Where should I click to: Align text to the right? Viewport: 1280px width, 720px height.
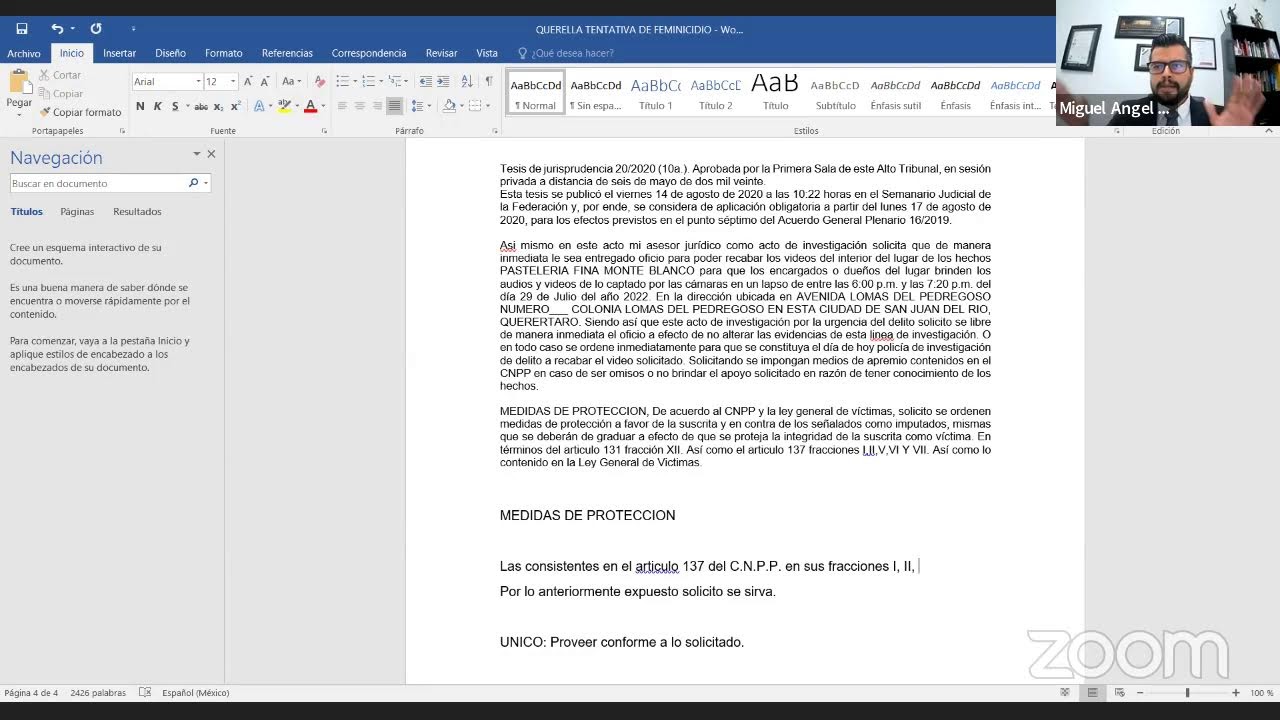tap(377, 106)
